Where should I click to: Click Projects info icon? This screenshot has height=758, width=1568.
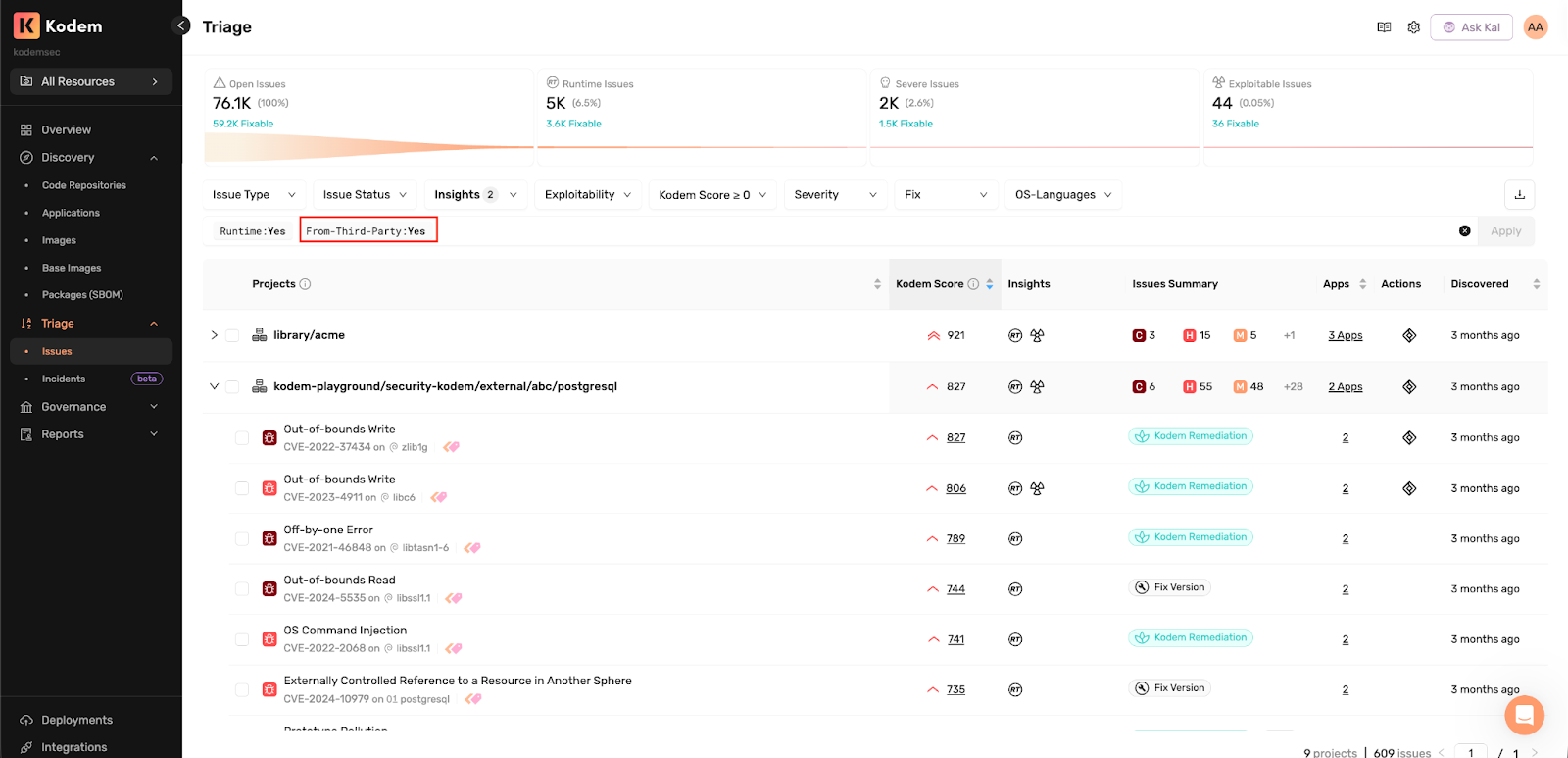point(305,284)
